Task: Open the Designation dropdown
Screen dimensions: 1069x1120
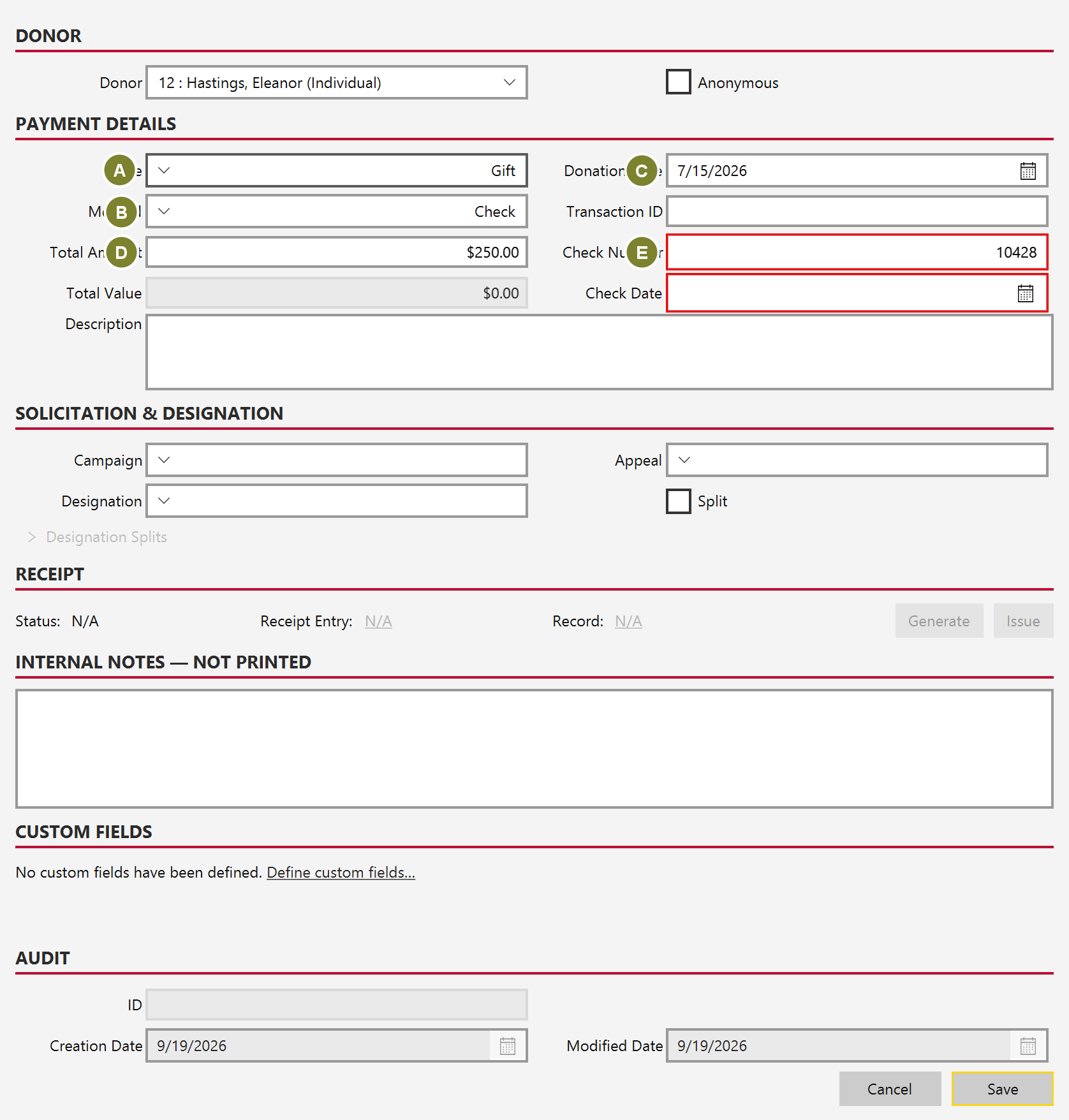Action: tap(337, 501)
